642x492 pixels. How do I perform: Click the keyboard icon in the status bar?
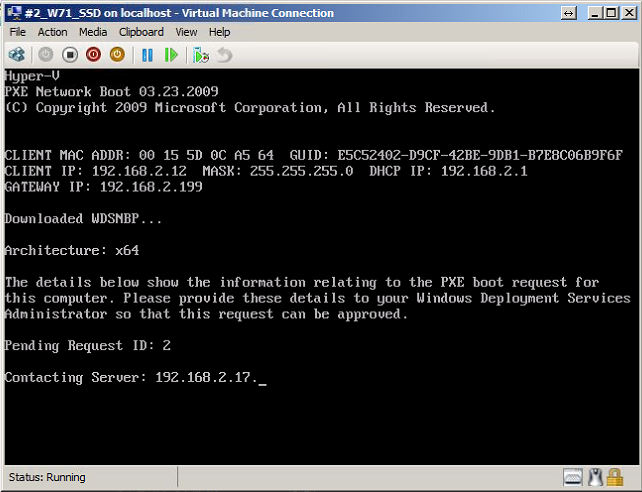point(572,477)
